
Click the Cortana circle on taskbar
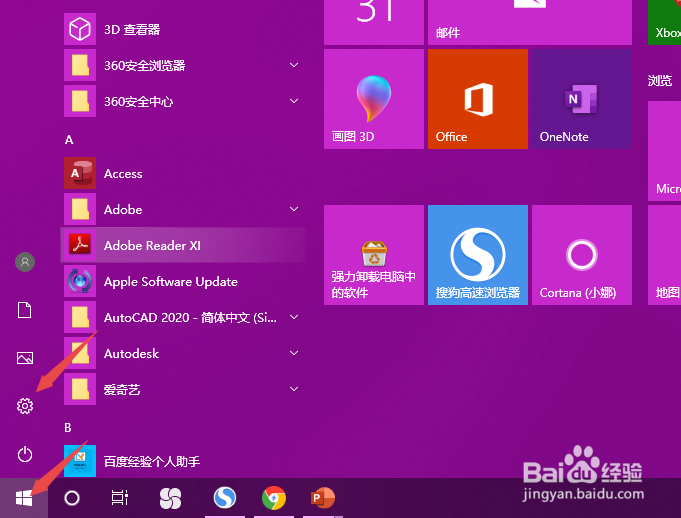(72, 498)
